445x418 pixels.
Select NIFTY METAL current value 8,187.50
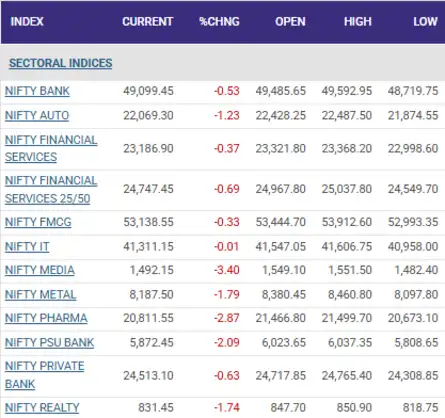(x=152, y=295)
